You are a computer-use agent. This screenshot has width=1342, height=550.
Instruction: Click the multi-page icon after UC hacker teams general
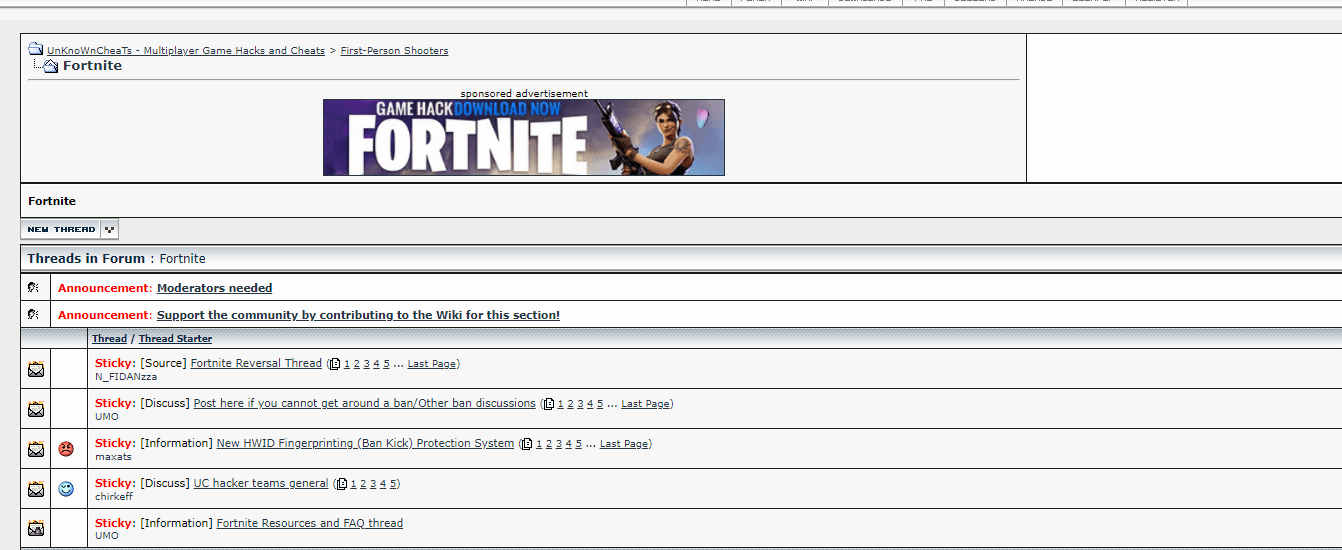click(x=341, y=484)
